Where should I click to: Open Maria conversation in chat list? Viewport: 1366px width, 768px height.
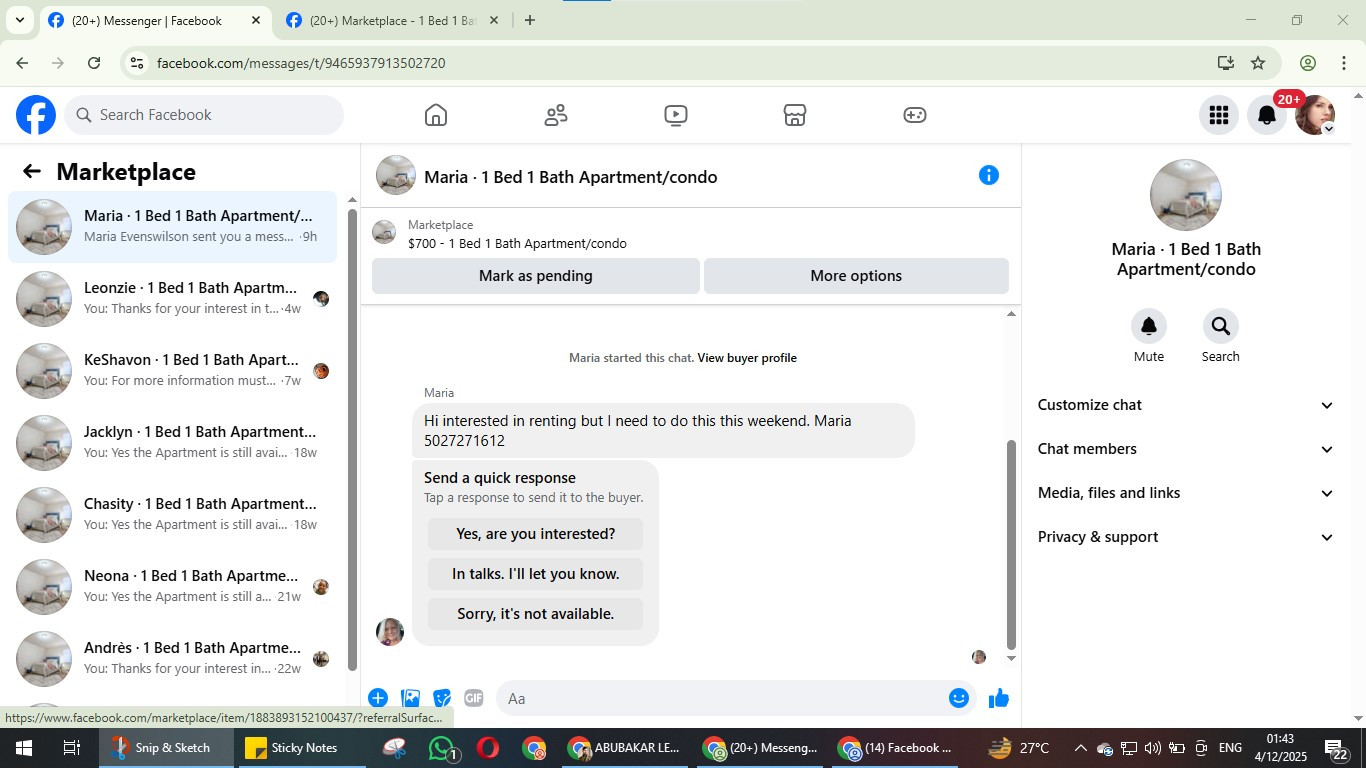pos(173,227)
